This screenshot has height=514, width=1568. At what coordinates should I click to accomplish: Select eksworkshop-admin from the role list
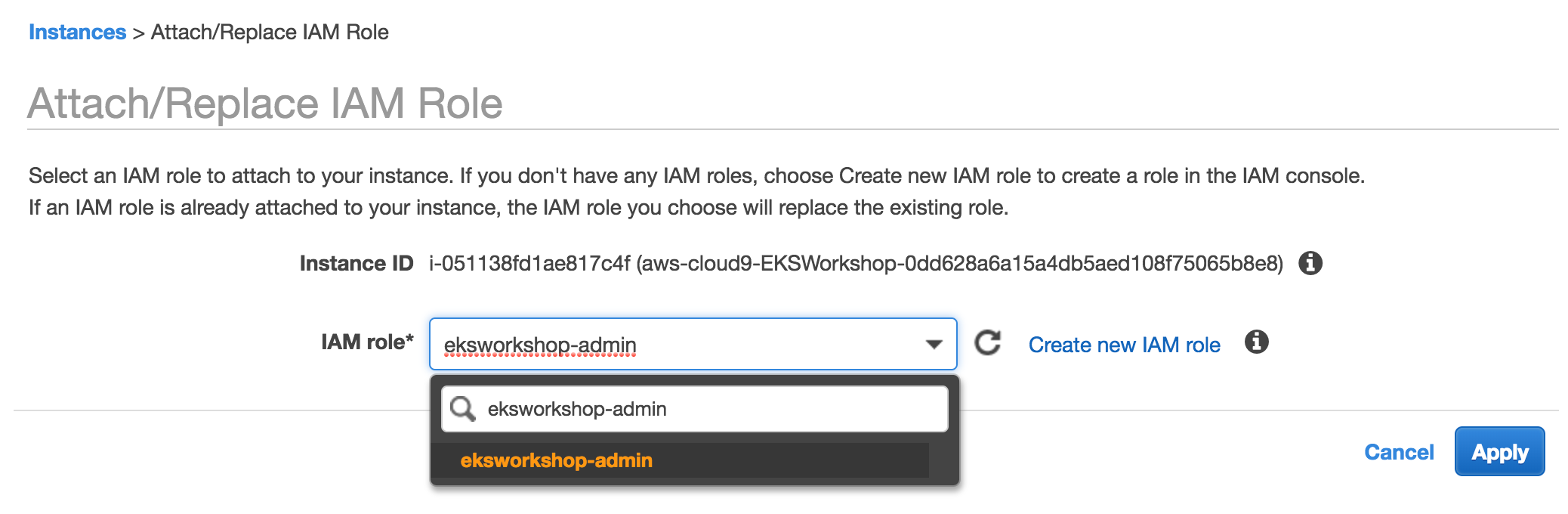[556, 460]
